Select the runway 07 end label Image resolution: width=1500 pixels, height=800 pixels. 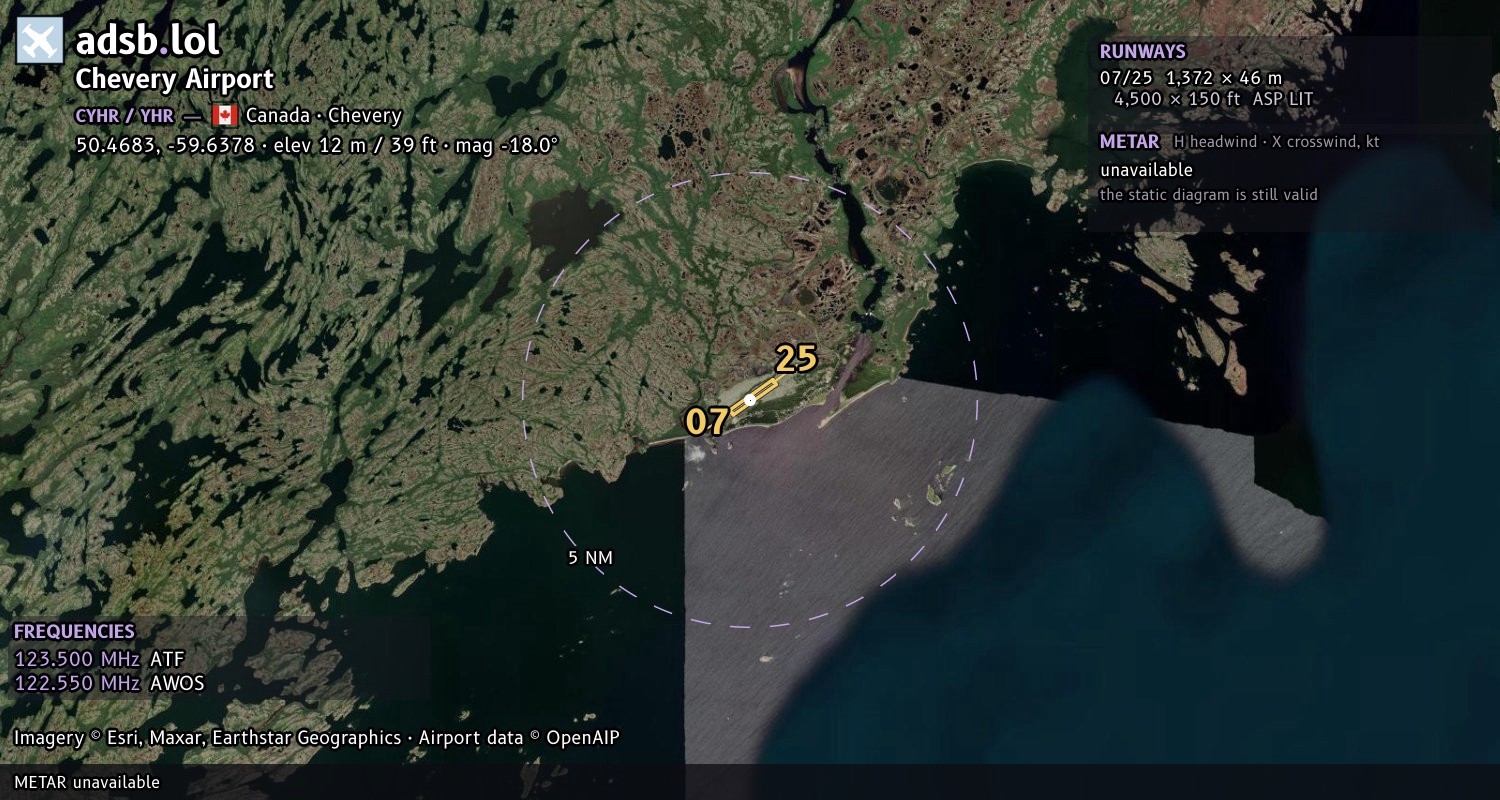pyautogui.click(x=706, y=422)
